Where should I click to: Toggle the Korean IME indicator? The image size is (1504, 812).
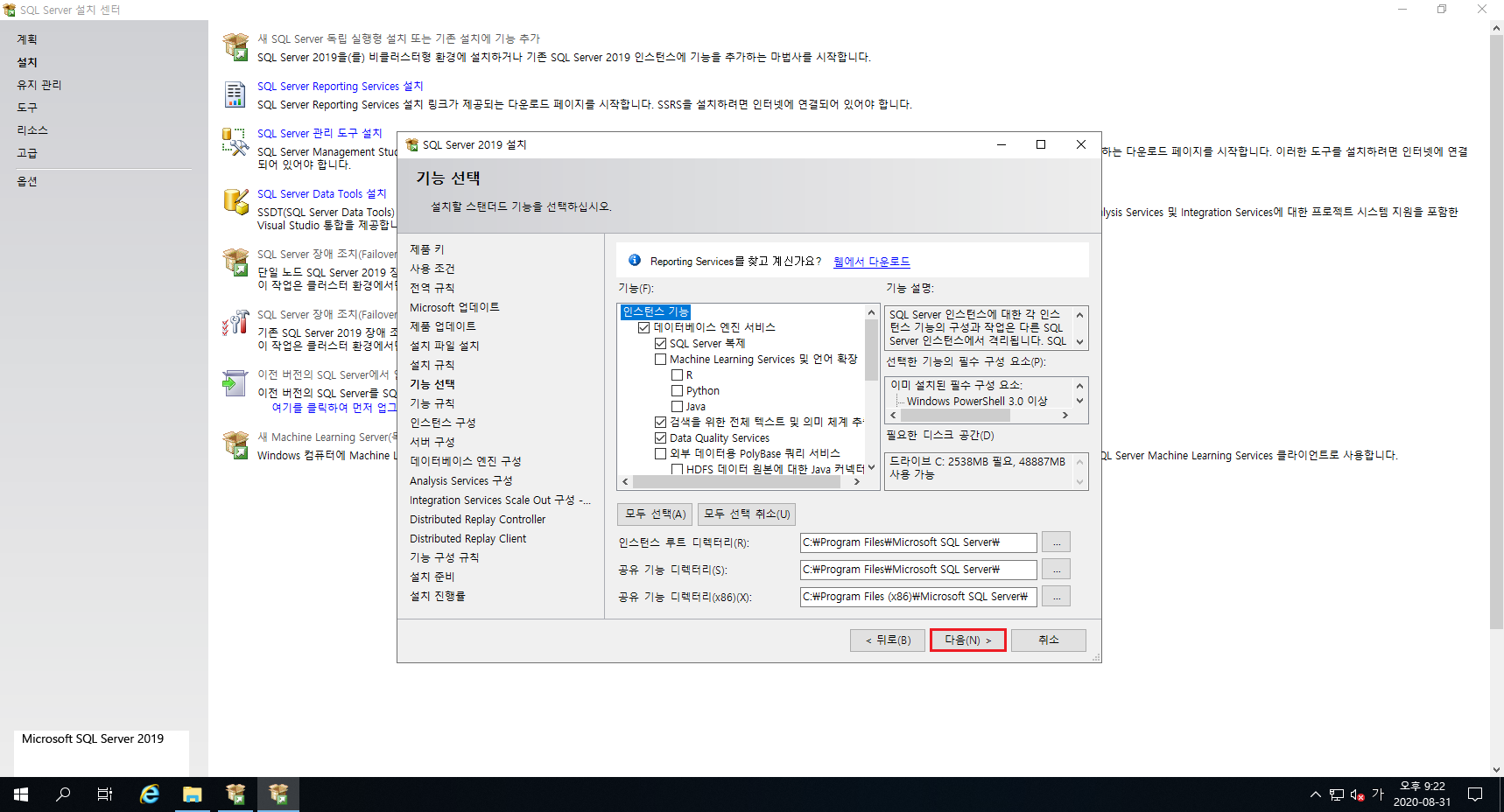point(1377,794)
